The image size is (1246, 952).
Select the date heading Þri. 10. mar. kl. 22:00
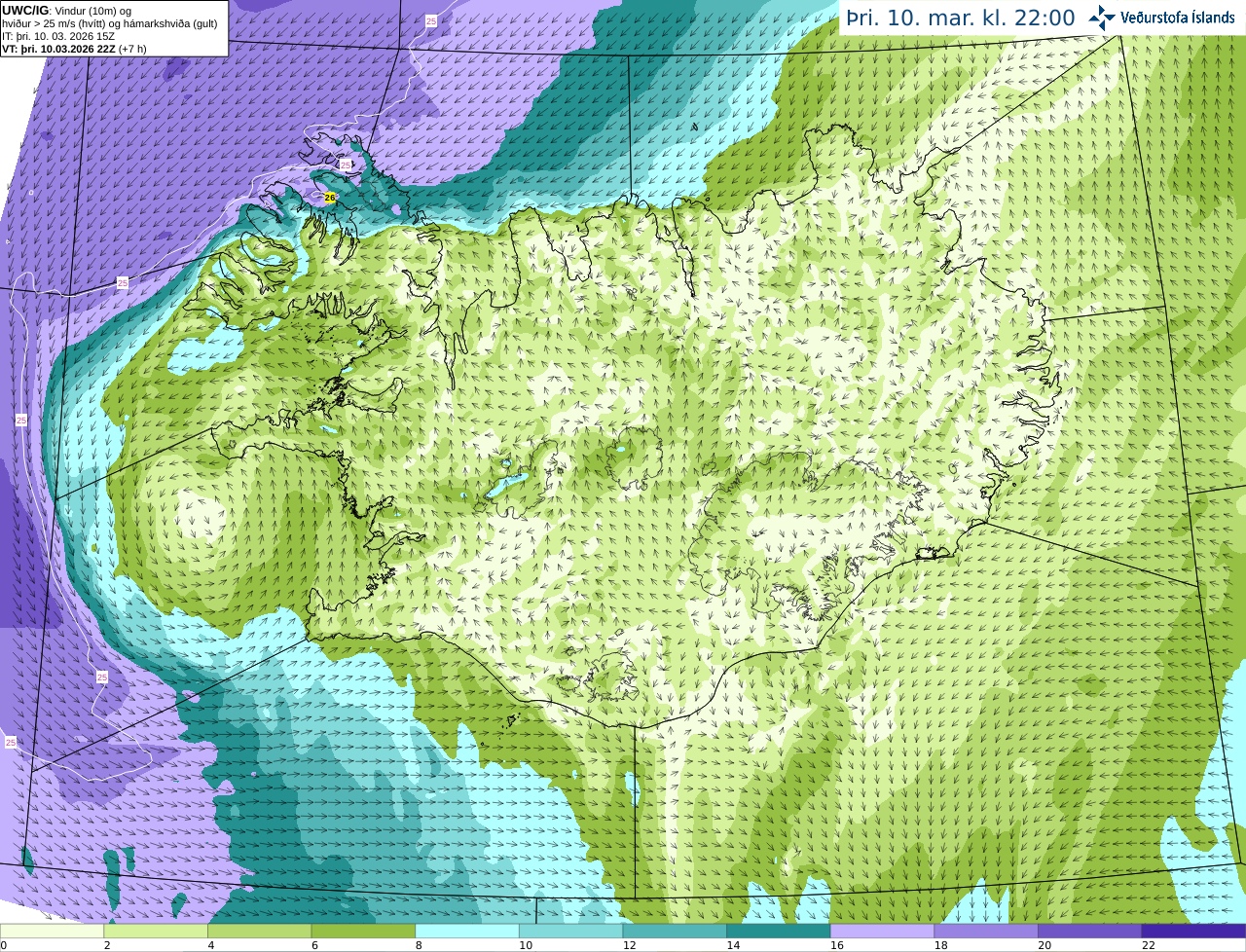[961, 18]
